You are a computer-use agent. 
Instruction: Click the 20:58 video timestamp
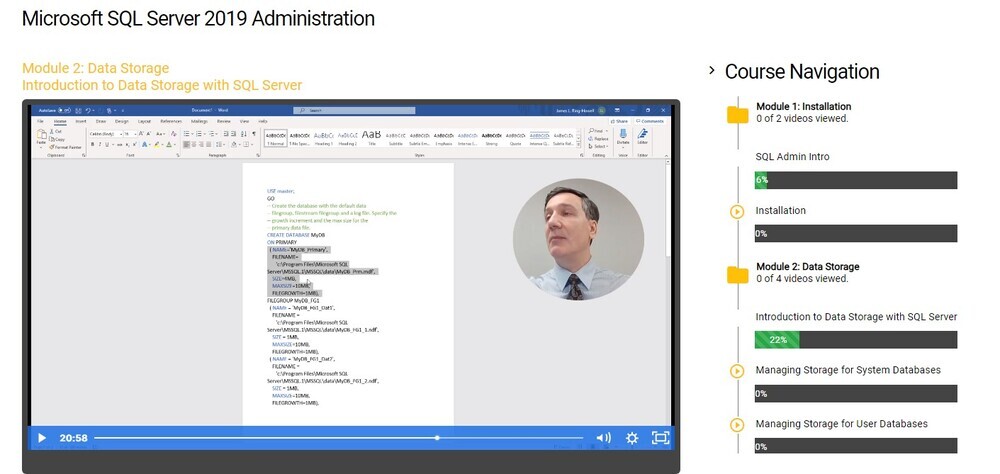coord(73,438)
